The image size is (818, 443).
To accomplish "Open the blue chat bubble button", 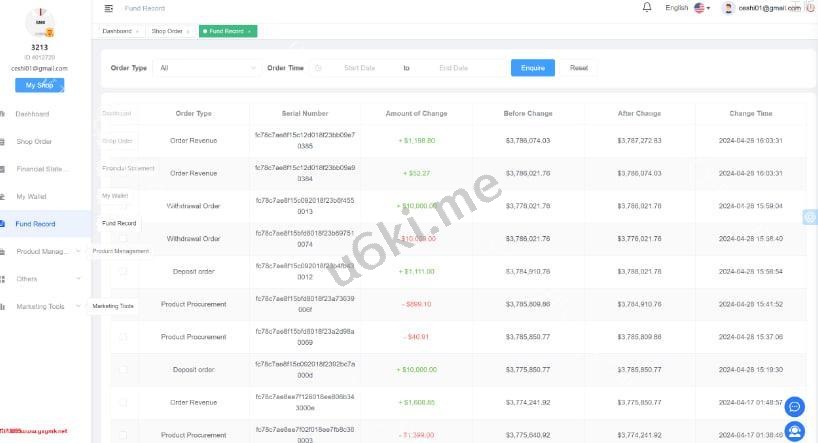I will click(x=794, y=406).
